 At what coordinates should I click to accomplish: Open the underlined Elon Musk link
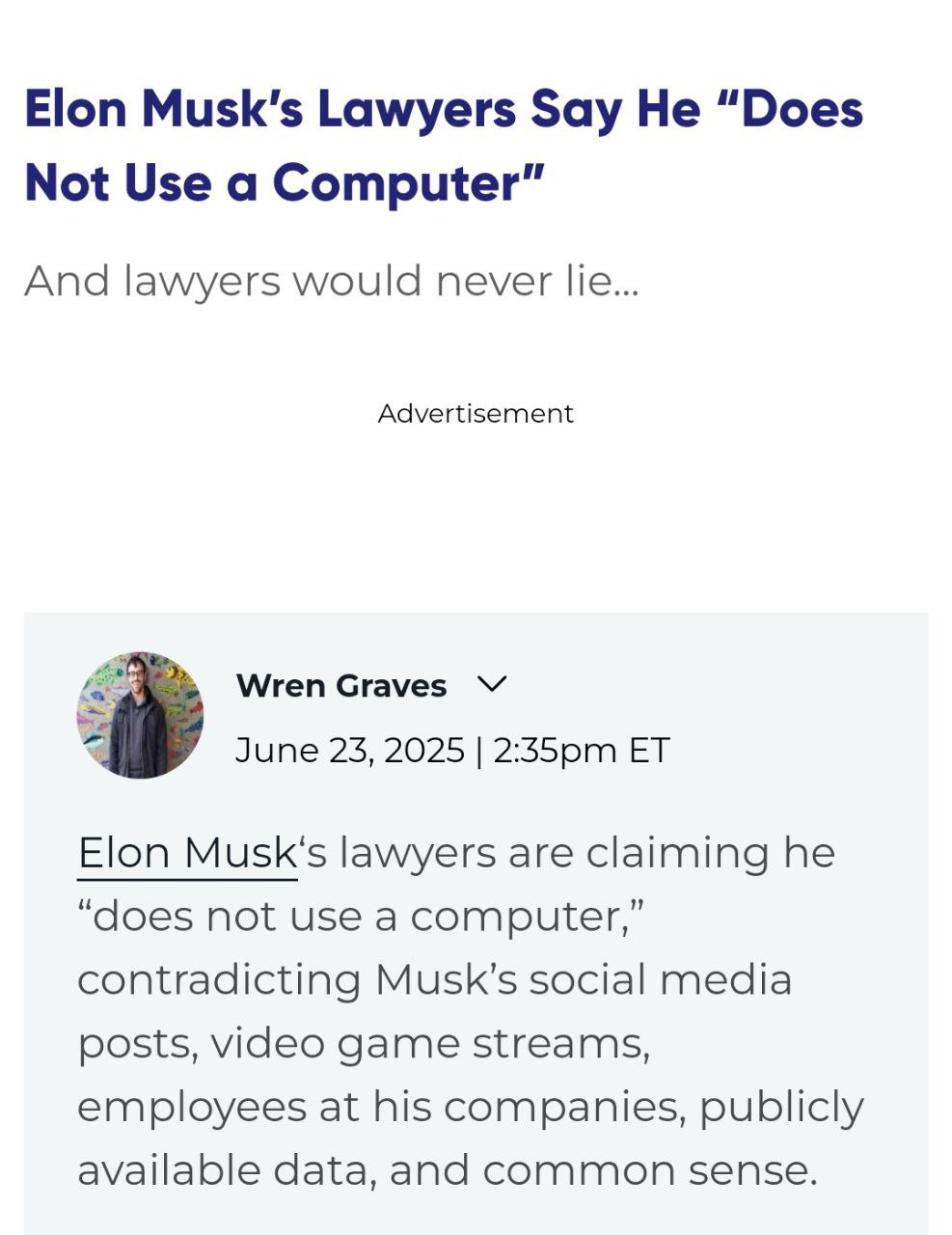[x=187, y=853]
